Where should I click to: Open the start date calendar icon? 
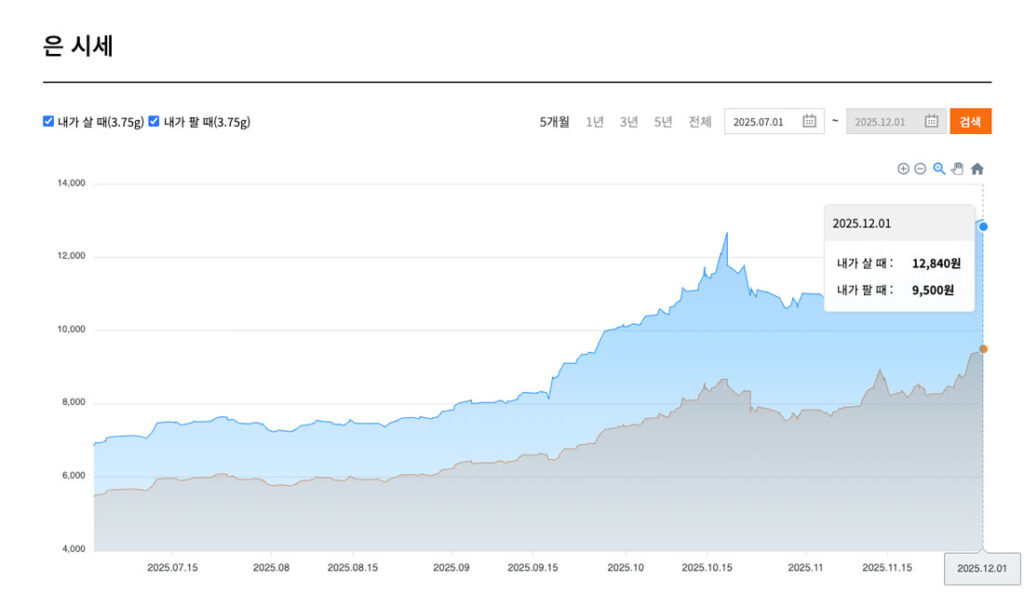pos(809,122)
